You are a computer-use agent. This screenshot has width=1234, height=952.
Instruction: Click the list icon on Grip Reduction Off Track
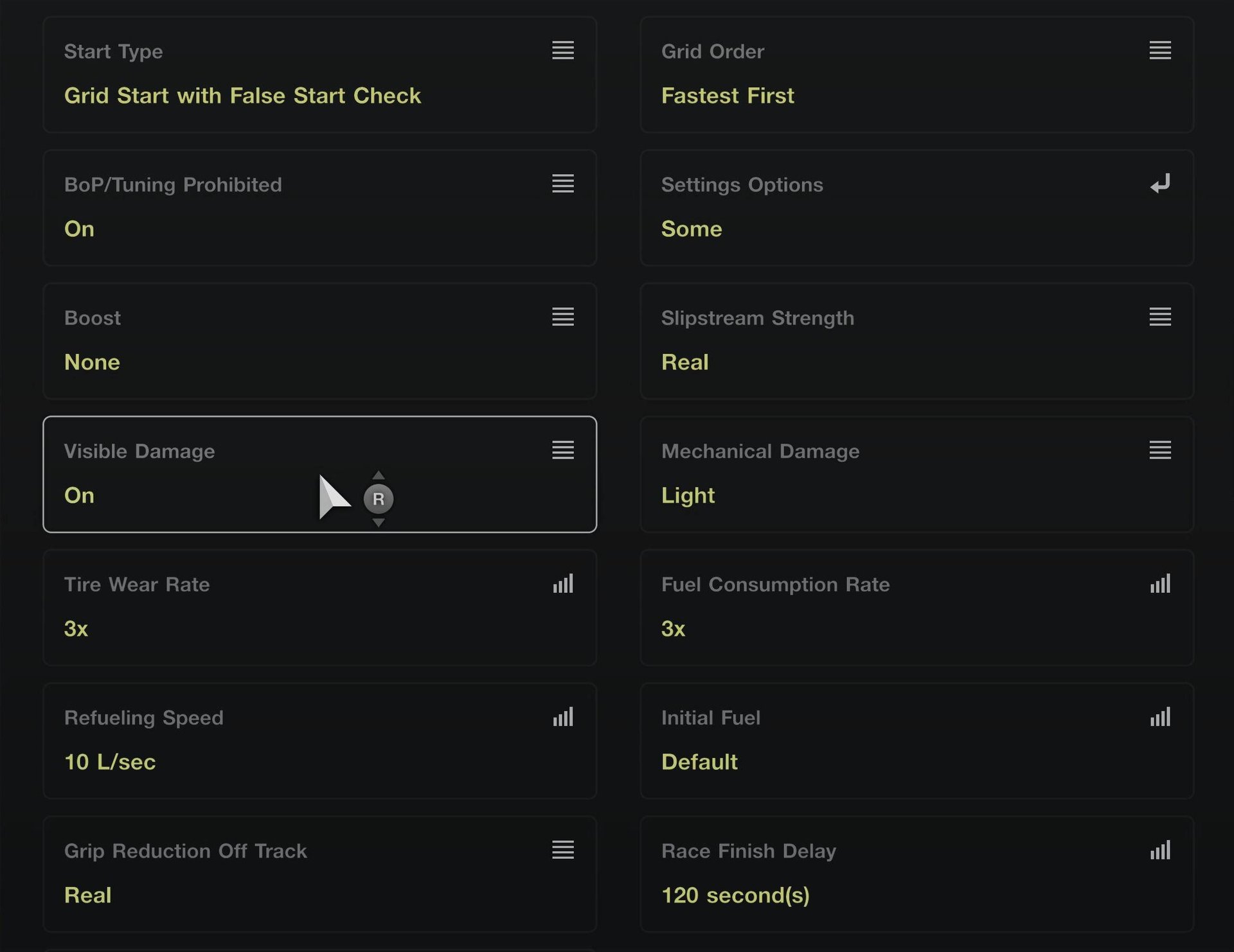(562, 850)
